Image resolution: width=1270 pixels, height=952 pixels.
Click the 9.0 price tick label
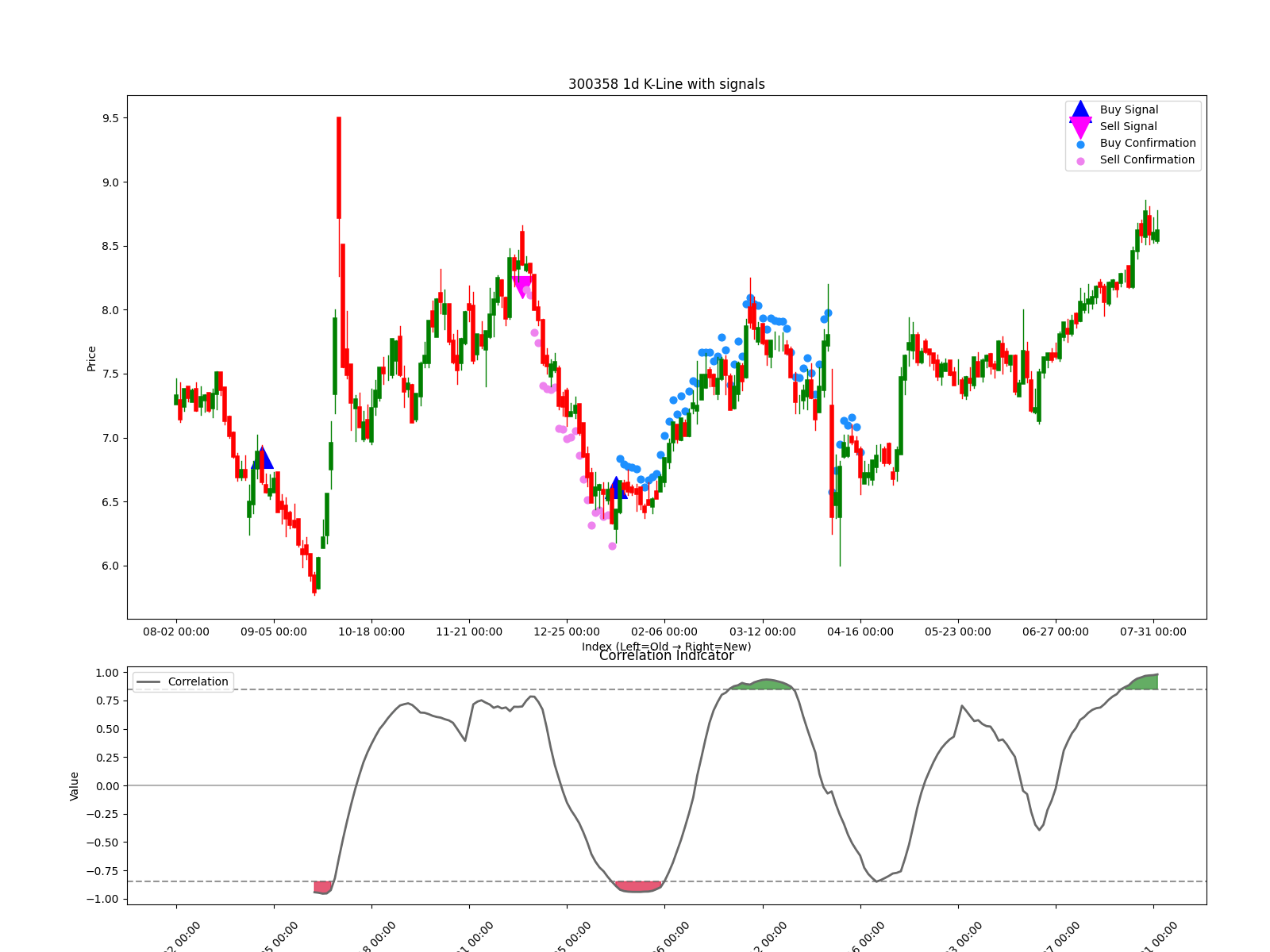click(110, 182)
